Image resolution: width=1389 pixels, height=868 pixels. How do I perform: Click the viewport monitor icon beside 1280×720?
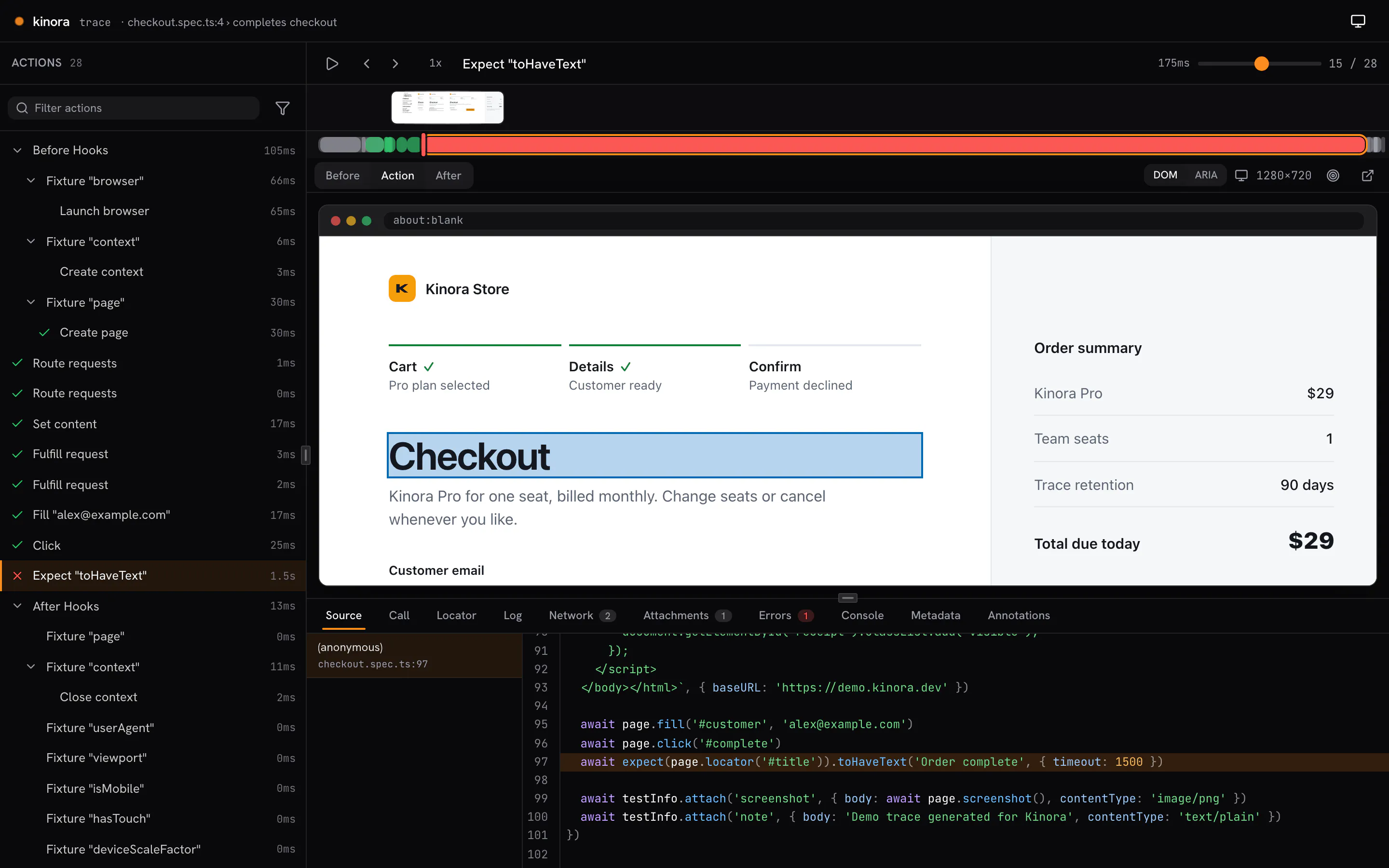[x=1241, y=176]
